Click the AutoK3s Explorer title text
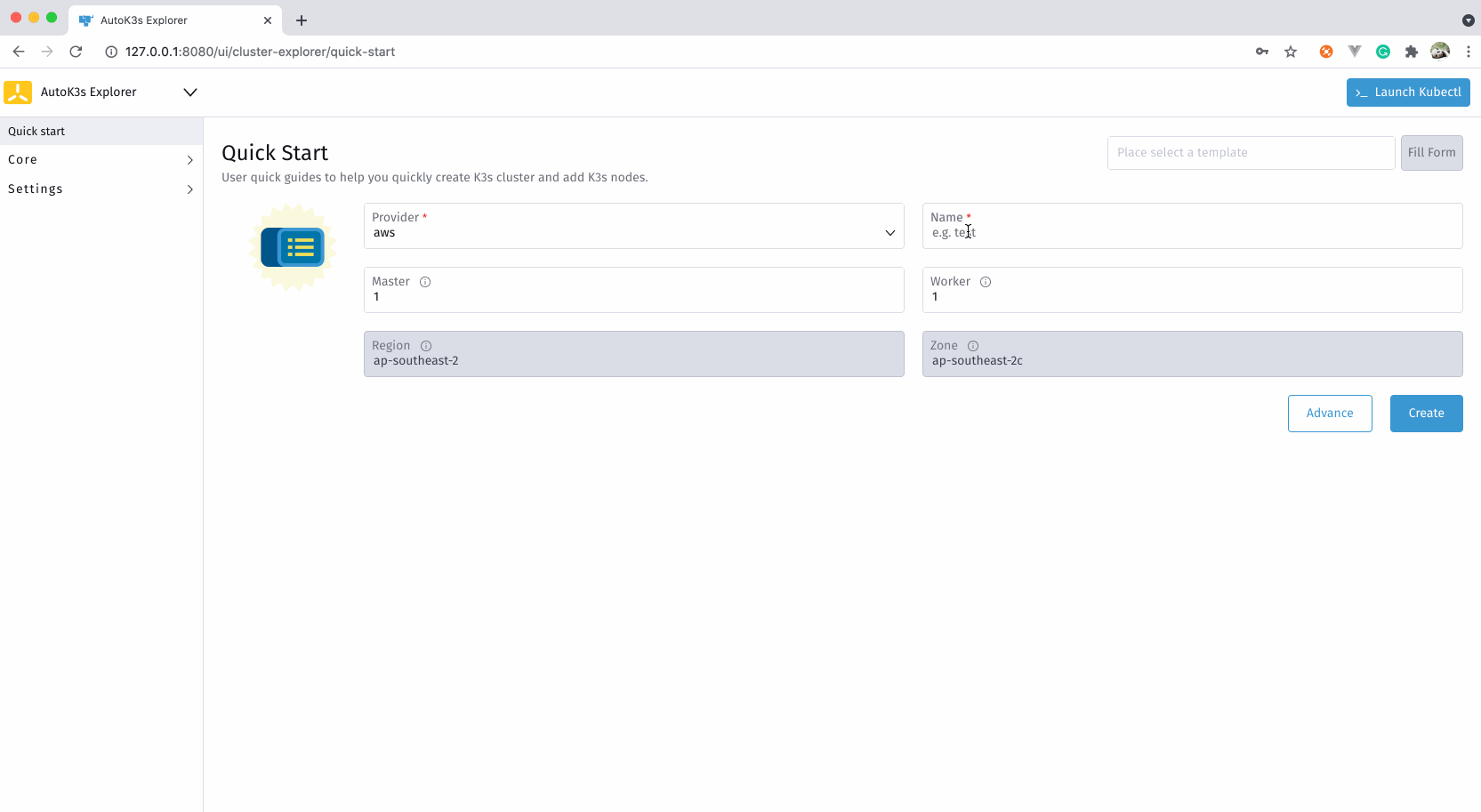This screenshot has width=1481, height=812. [89, 92]
